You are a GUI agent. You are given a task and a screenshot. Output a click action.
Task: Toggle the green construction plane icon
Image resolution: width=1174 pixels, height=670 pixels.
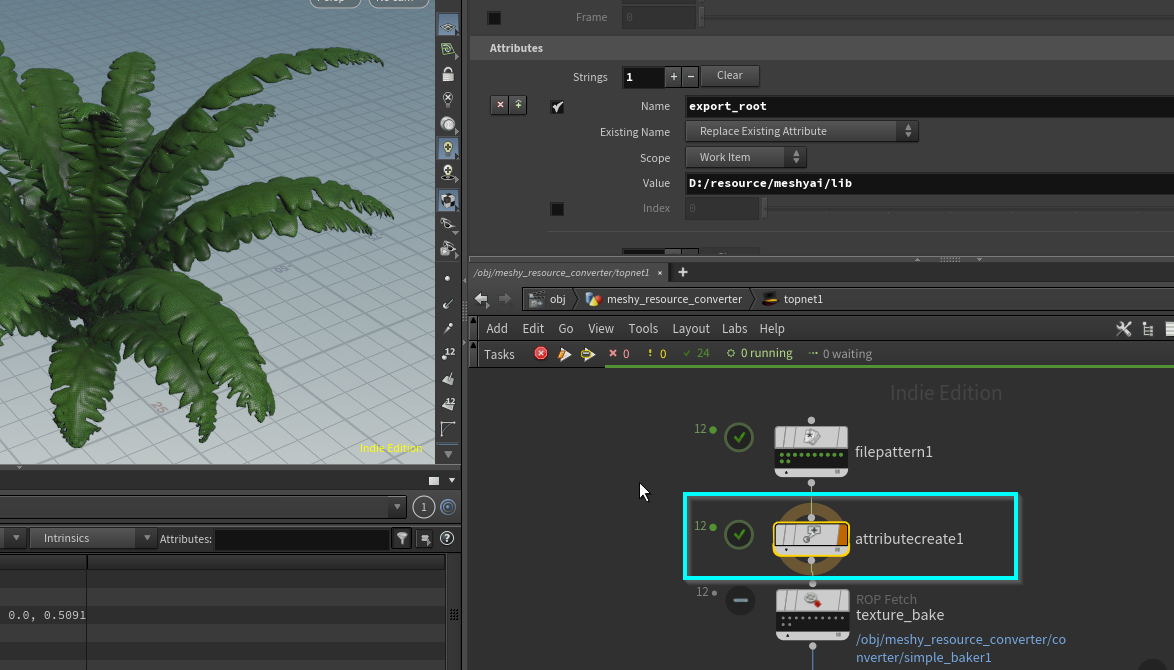point(448,50)
